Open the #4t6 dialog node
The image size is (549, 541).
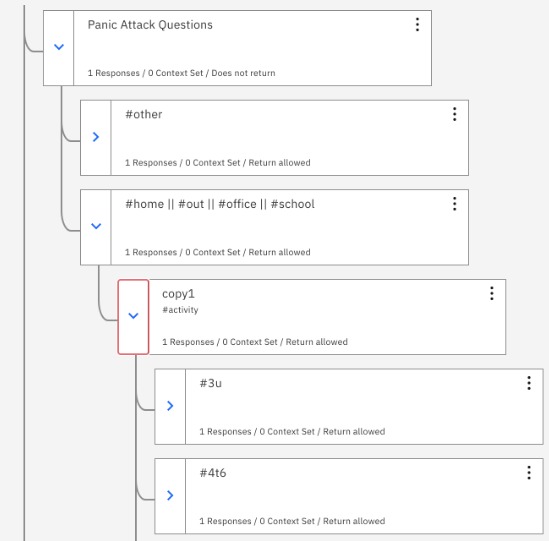[364, 496]
